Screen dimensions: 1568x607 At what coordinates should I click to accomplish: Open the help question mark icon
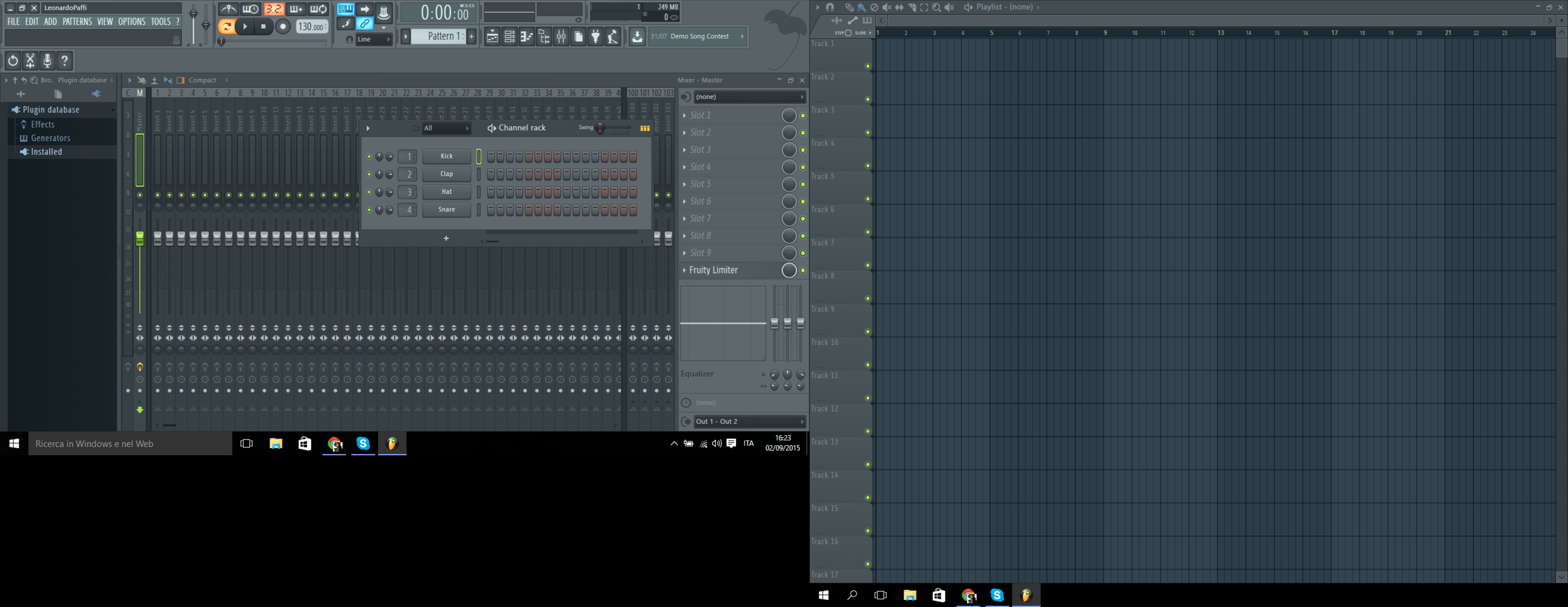pos(65,60)
